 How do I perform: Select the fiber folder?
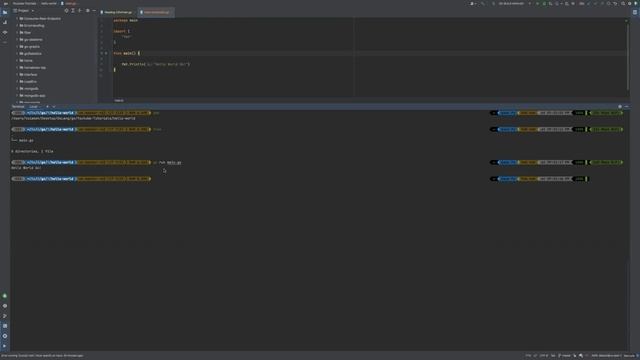[x=25, y=32]
